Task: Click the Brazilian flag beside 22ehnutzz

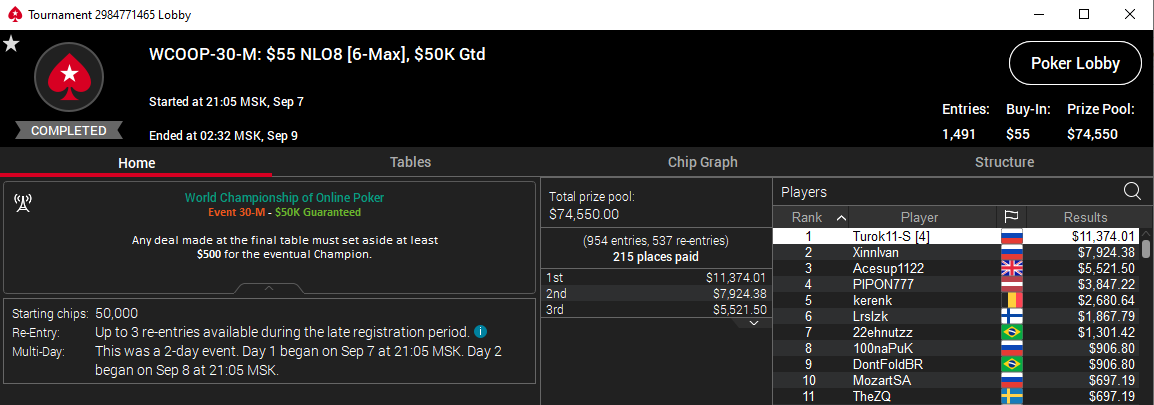Action: click(1012, 333)
